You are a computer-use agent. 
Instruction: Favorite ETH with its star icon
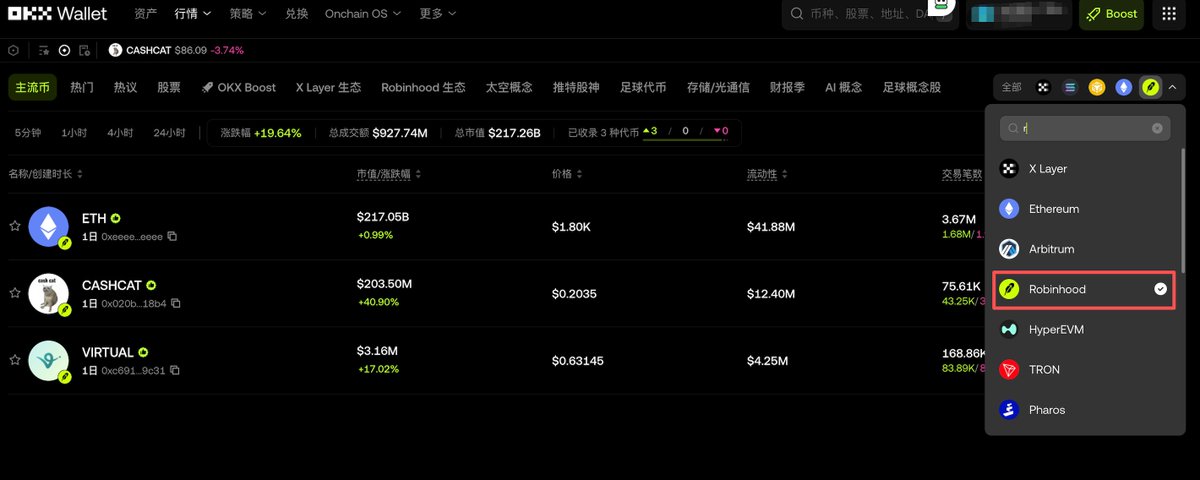pos(15,227)
